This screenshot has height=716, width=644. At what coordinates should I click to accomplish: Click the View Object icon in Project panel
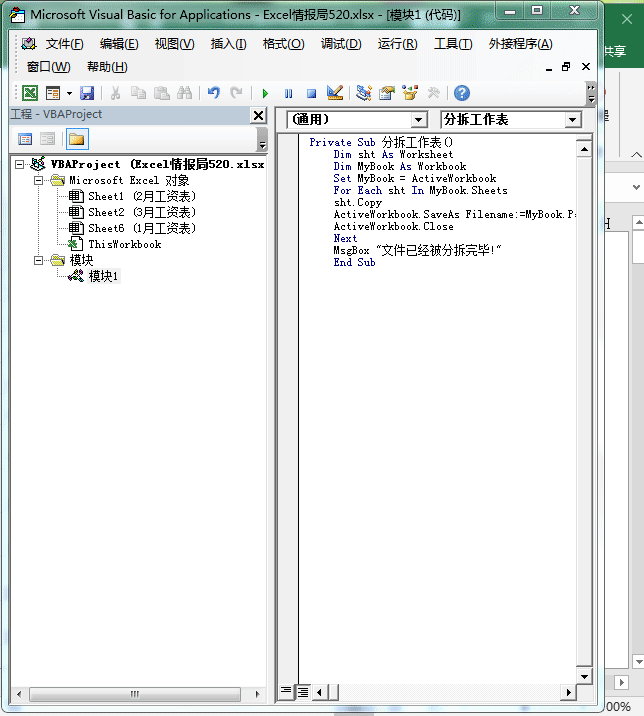point(47,139)
